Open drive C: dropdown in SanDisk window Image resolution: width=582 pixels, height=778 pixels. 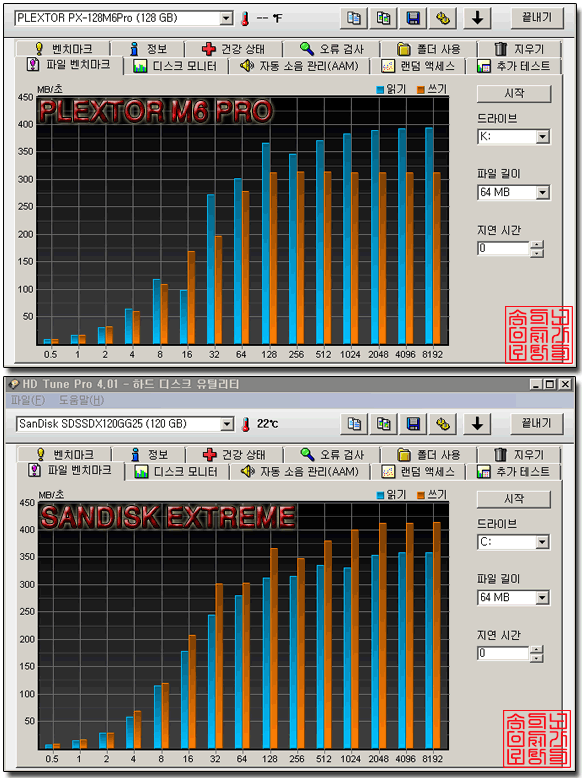[543, 542]
